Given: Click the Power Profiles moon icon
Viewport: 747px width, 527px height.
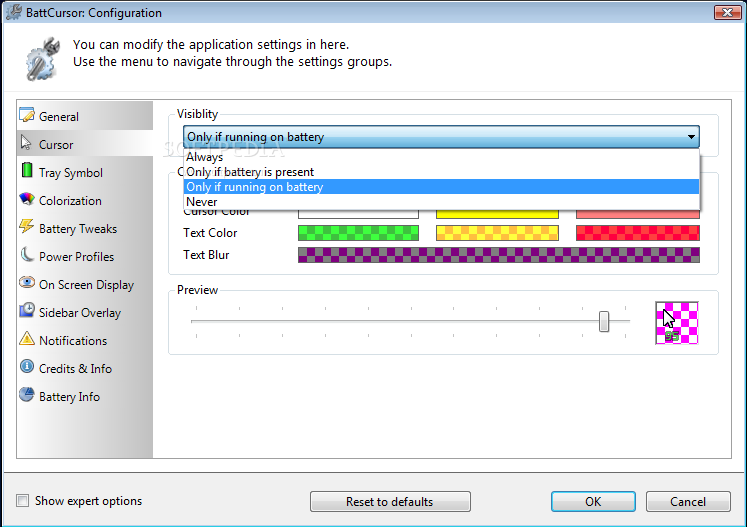Looking at the screenshot, I should click(27, 254).
